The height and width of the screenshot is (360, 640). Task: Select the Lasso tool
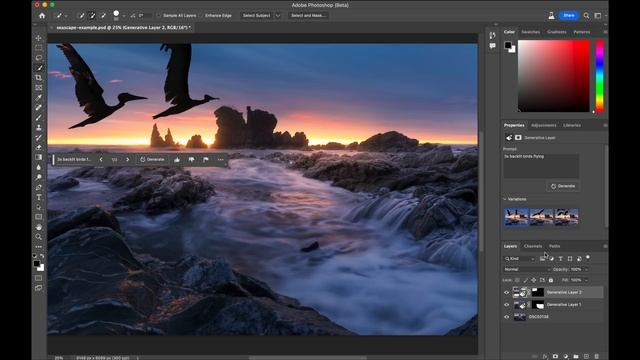[x=39, y=58]
